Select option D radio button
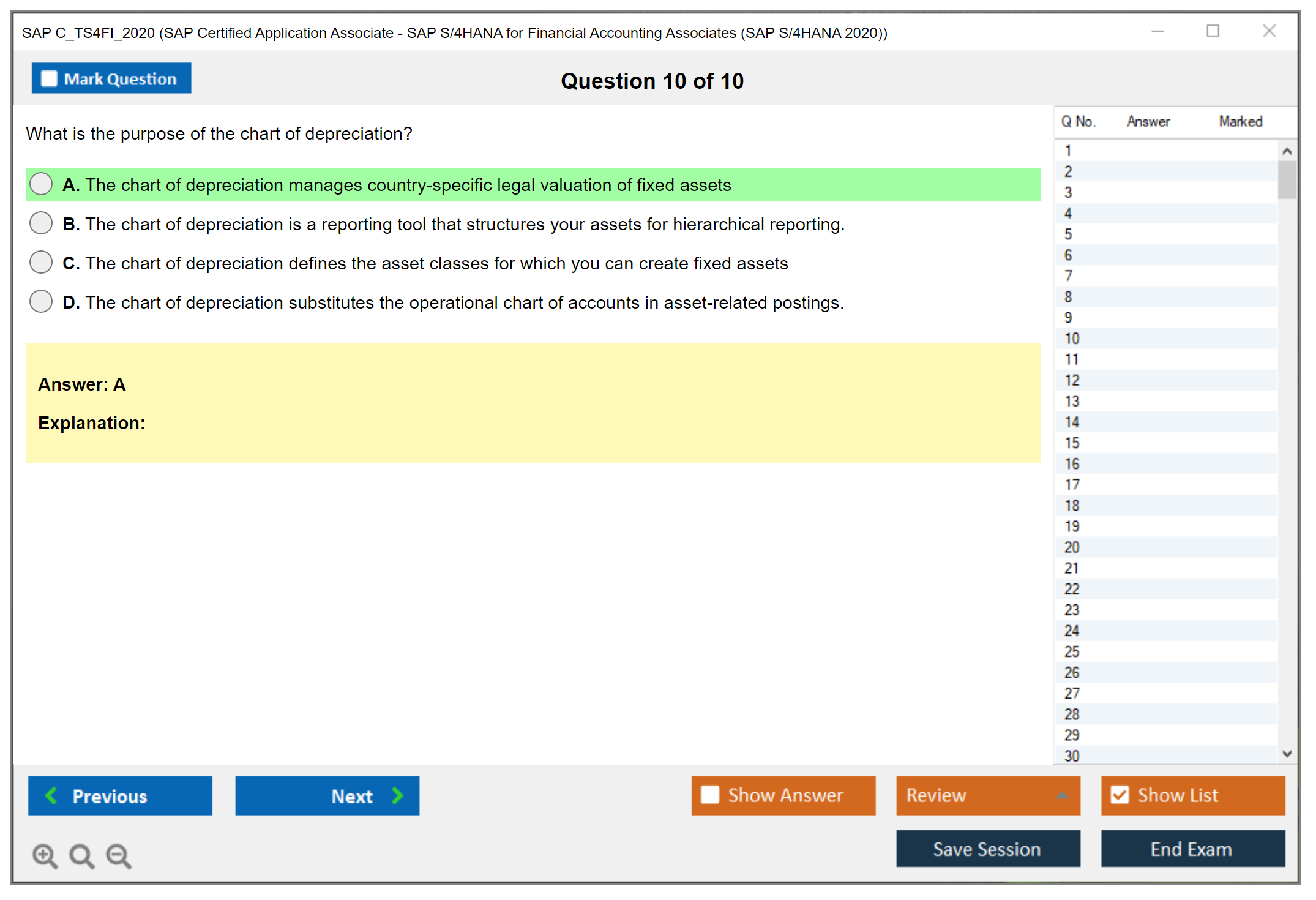 pyautogui.click(x=41, y=301)
